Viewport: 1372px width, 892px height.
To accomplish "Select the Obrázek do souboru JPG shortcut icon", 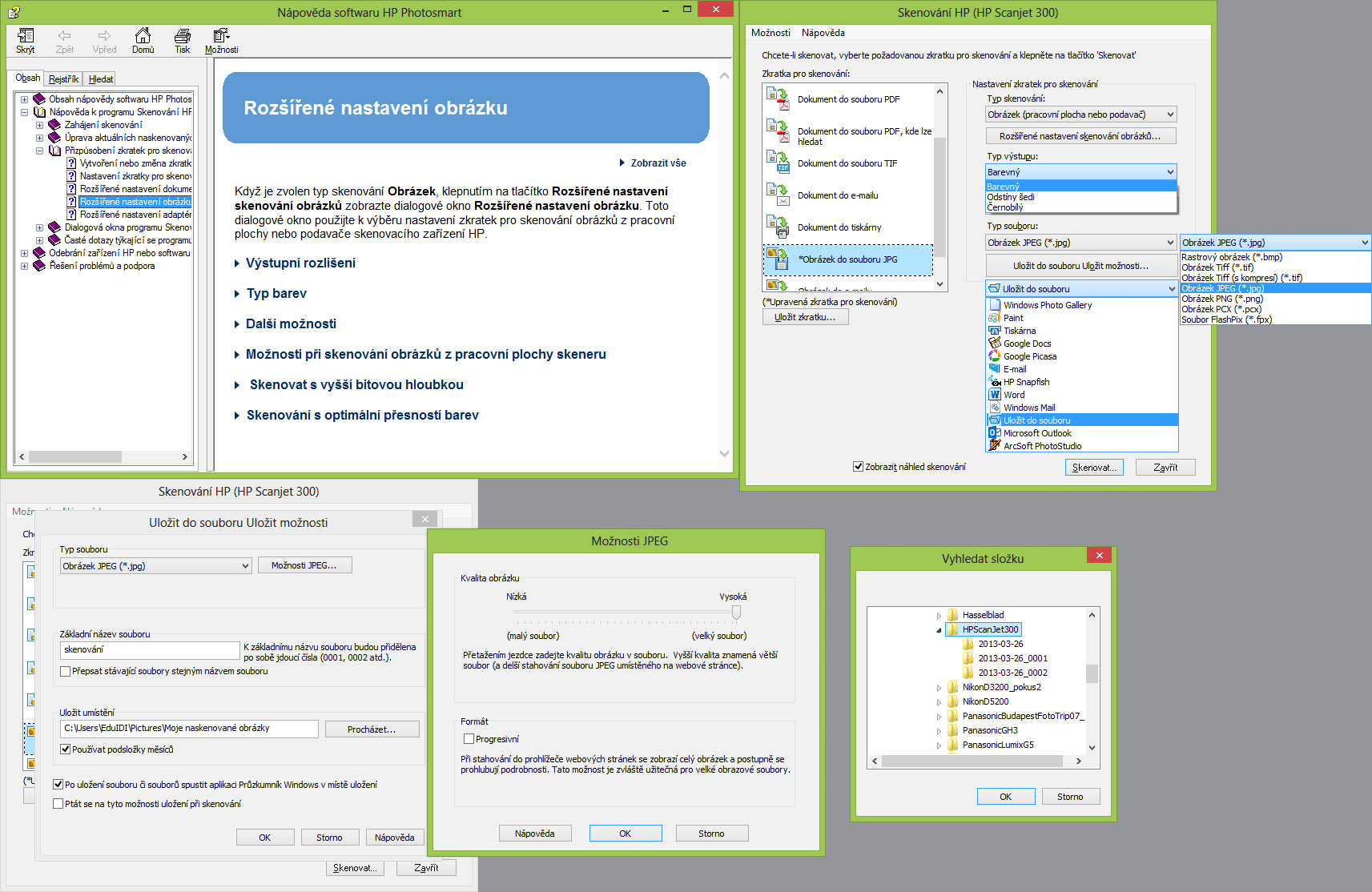I will (x=779, y=259).
